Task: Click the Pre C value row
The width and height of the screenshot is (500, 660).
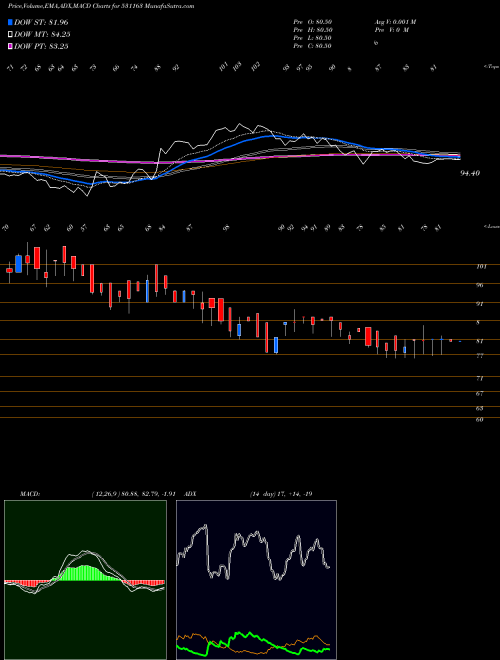Action: [x=313, y=46]
